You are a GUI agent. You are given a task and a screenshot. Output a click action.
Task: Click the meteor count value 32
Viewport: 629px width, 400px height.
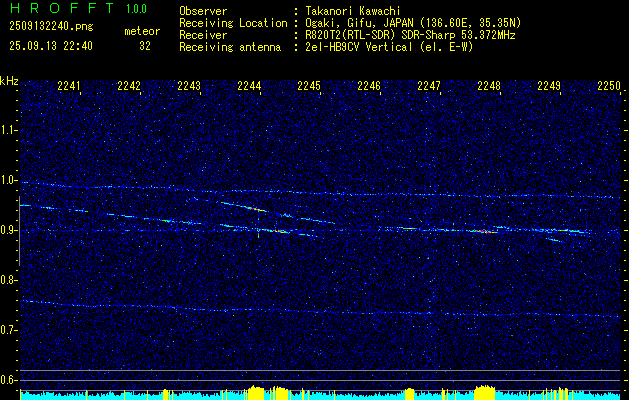(145, 46)
